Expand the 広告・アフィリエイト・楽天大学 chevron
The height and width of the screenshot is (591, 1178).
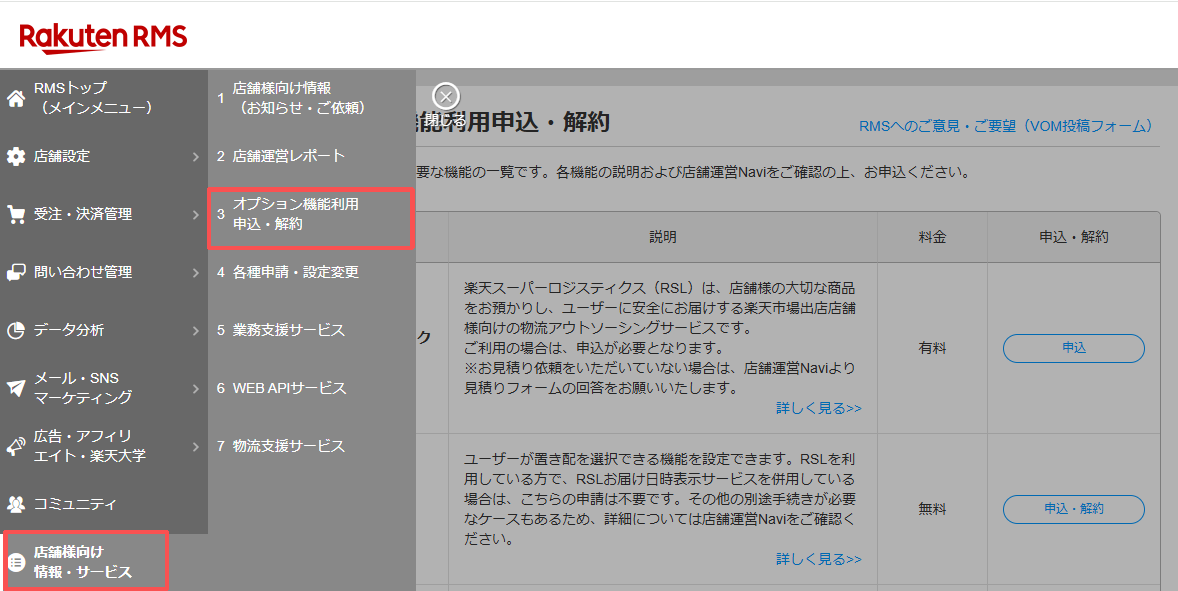pos(195,446)
